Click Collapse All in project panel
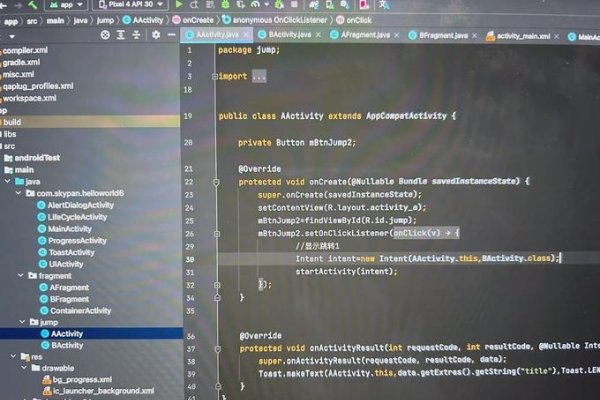The image size is (600, 400). tap(136, 35)
